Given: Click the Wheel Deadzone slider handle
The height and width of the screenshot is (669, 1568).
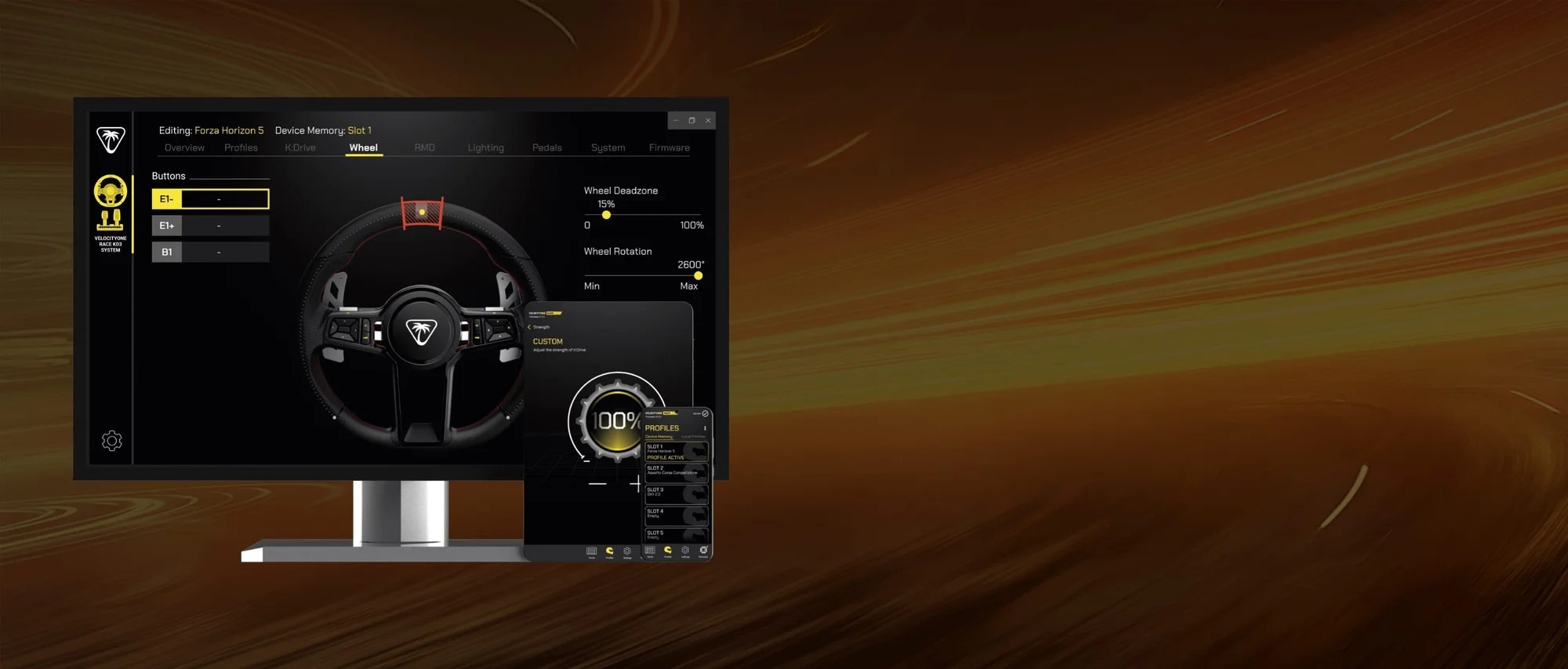Looking at the screenshot, I should pyautogui.click(x=606, y=215).
